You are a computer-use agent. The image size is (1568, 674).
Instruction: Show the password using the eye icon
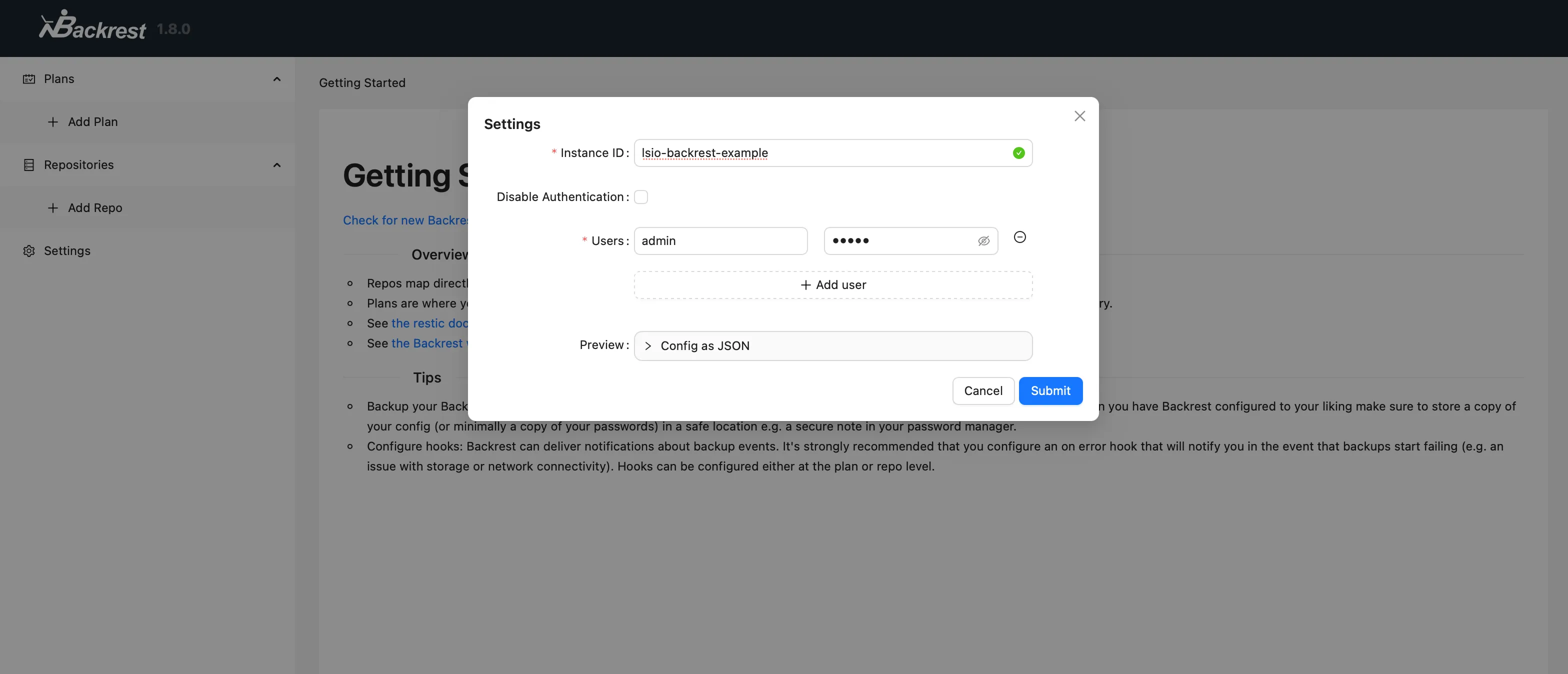[x=983, y=241]
